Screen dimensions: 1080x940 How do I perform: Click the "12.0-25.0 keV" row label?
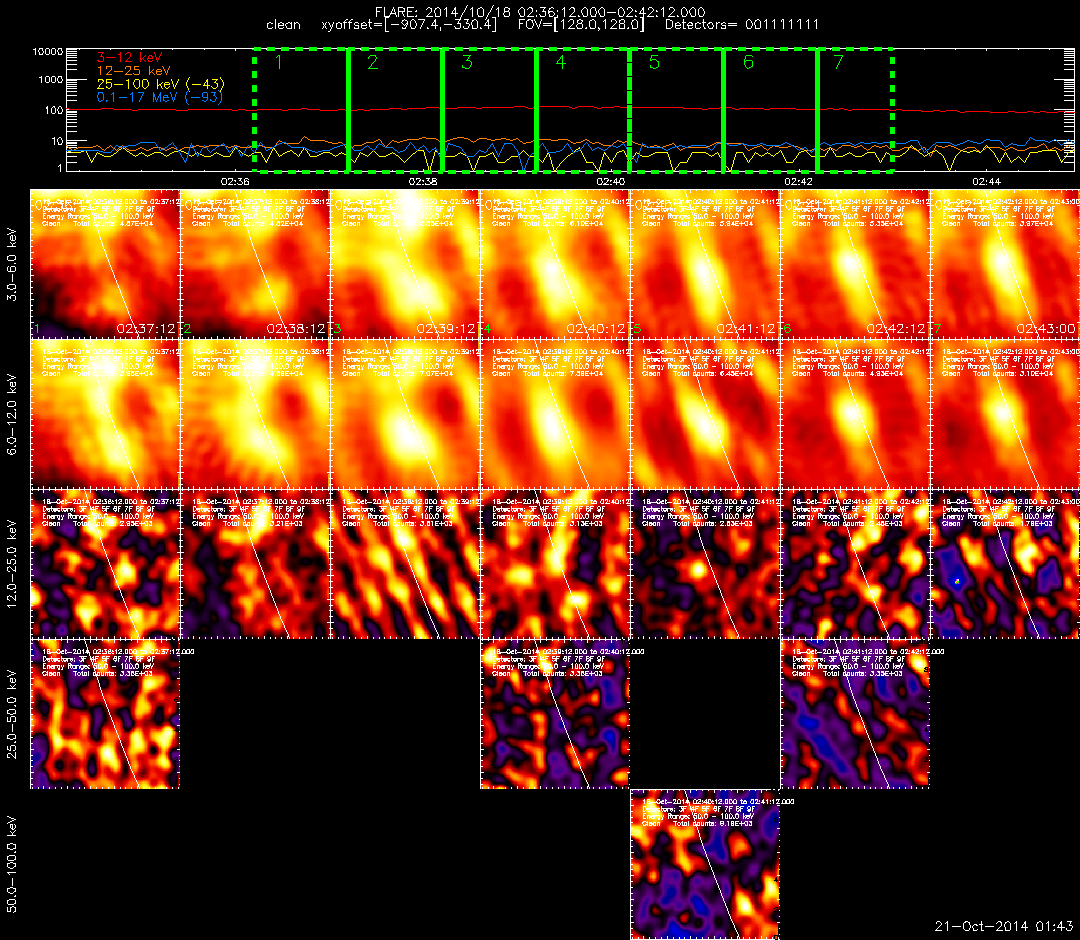12,564
